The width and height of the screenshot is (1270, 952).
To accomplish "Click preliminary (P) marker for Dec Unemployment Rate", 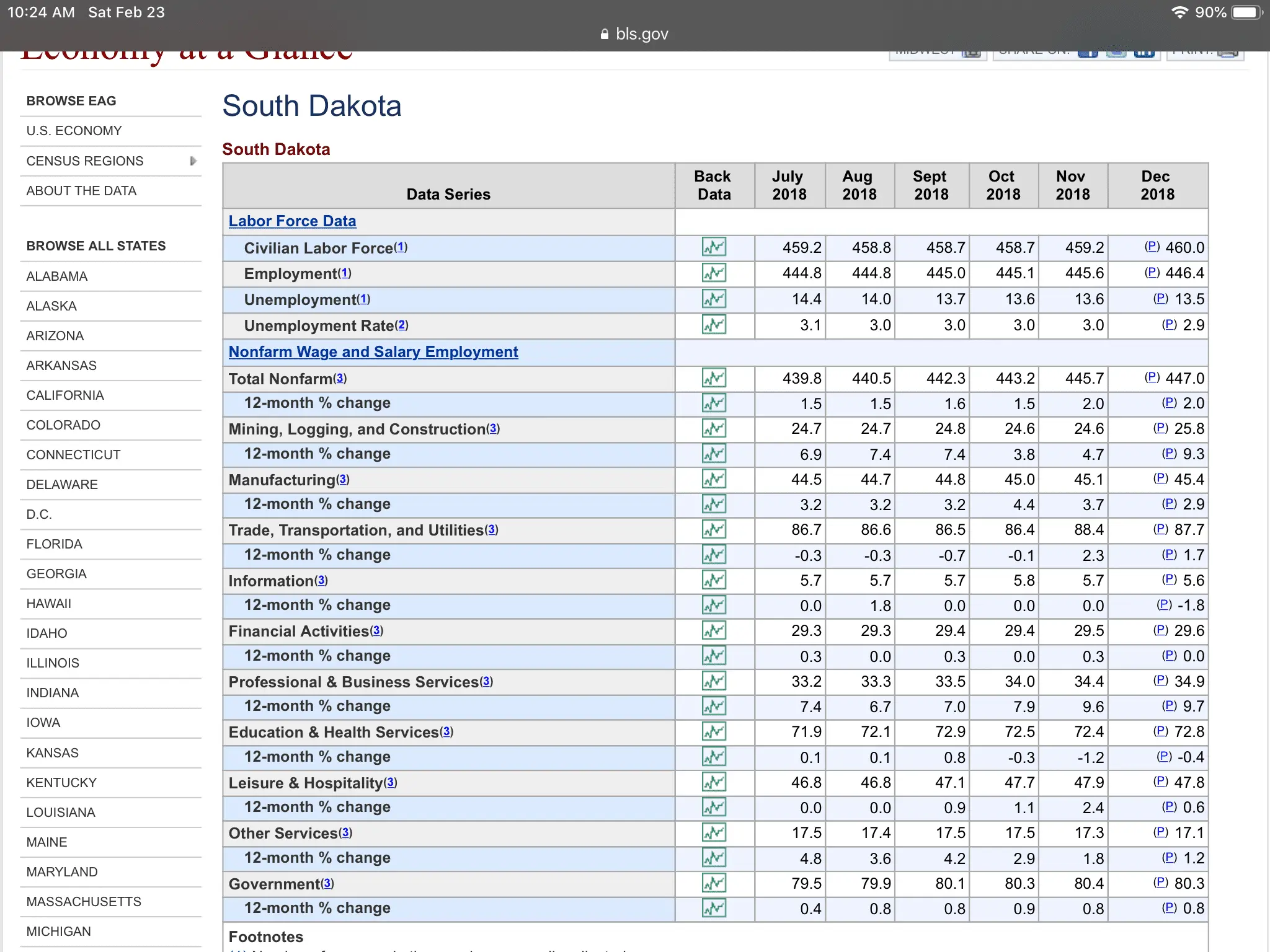I will point(1169,324).
